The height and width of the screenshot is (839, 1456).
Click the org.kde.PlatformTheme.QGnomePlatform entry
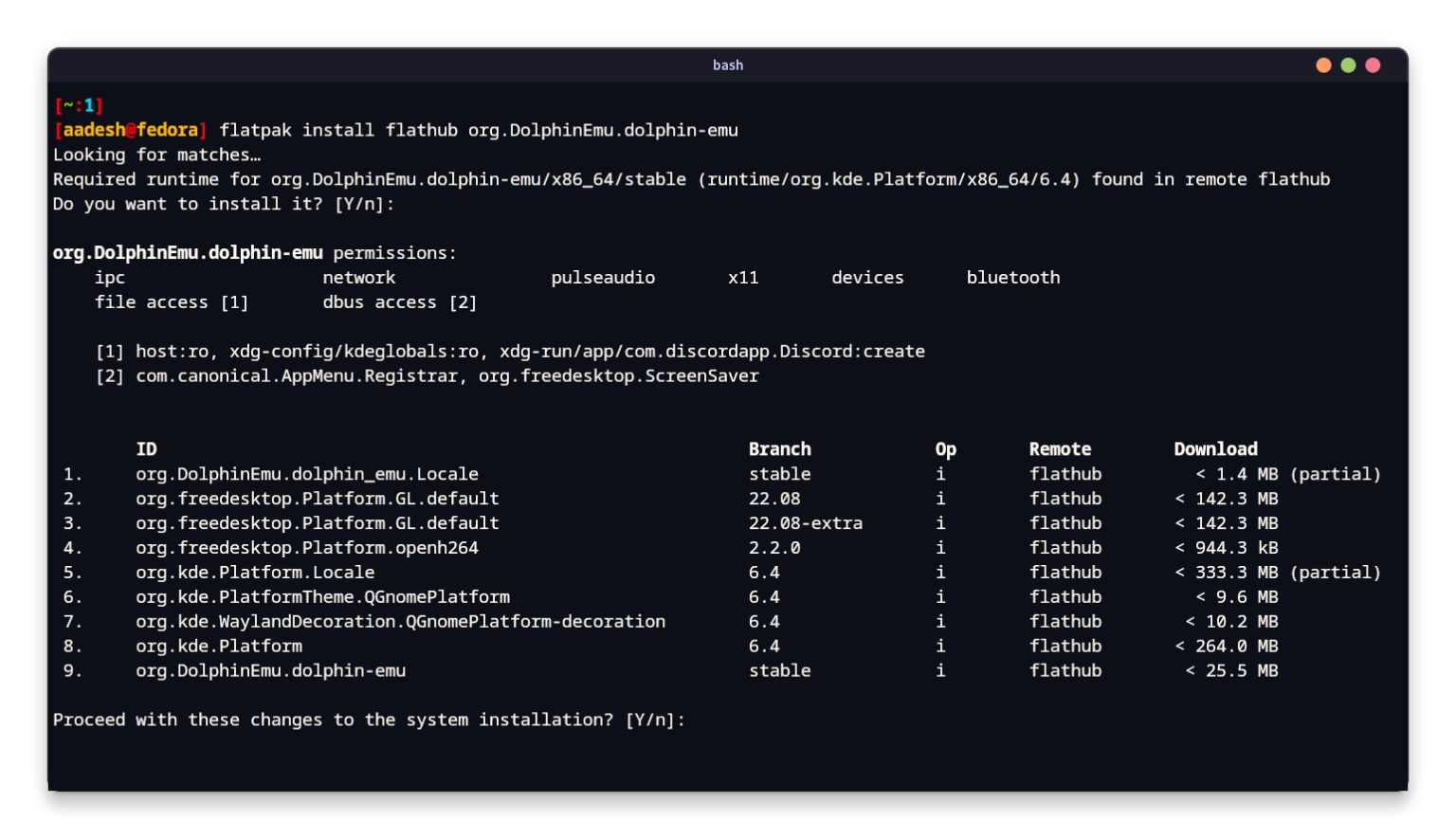pyautogui.click(x=322, y=596)
